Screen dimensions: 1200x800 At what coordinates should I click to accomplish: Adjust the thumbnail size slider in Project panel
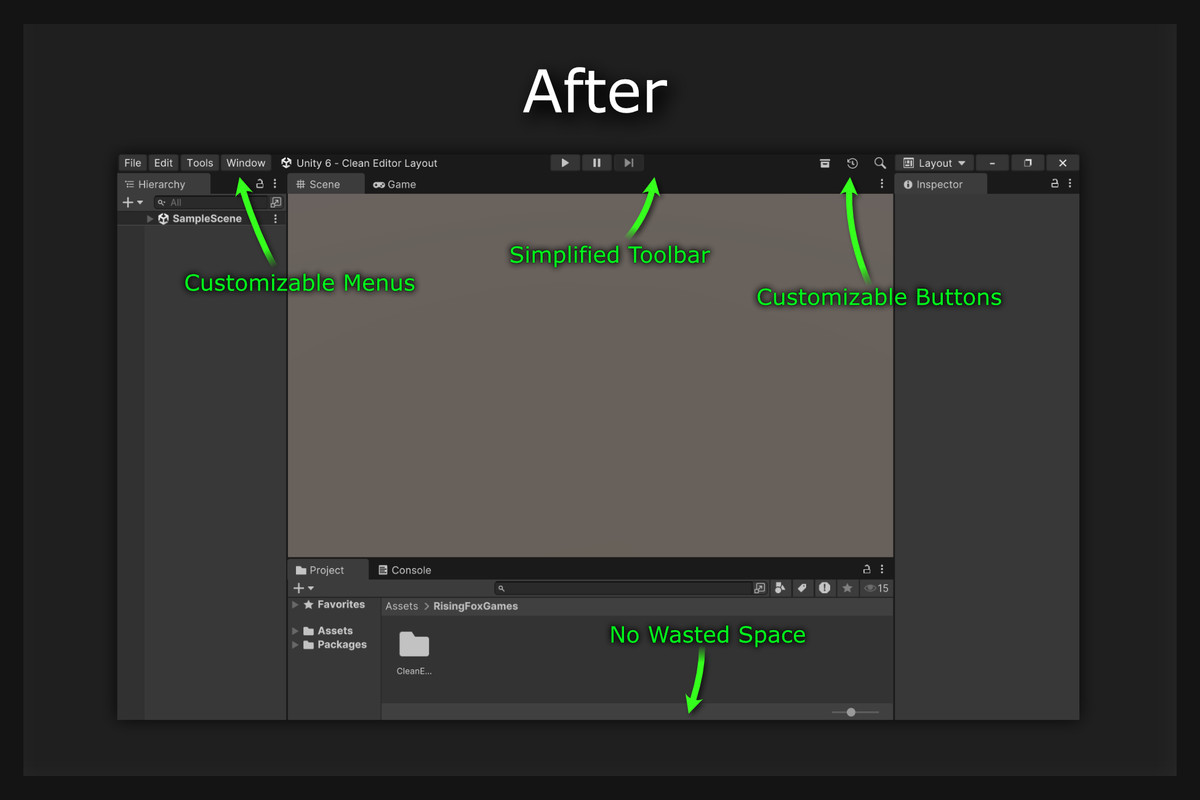point(853,711)
